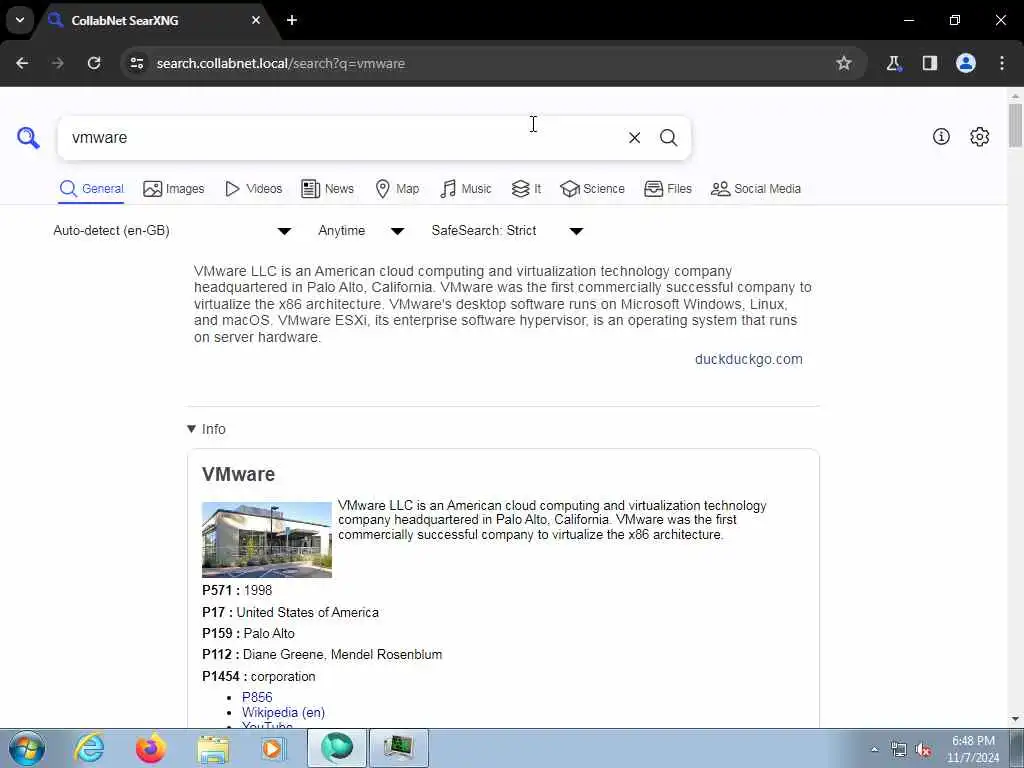Collapse the Info section
1024x768 pixels.
pos(206,429)
